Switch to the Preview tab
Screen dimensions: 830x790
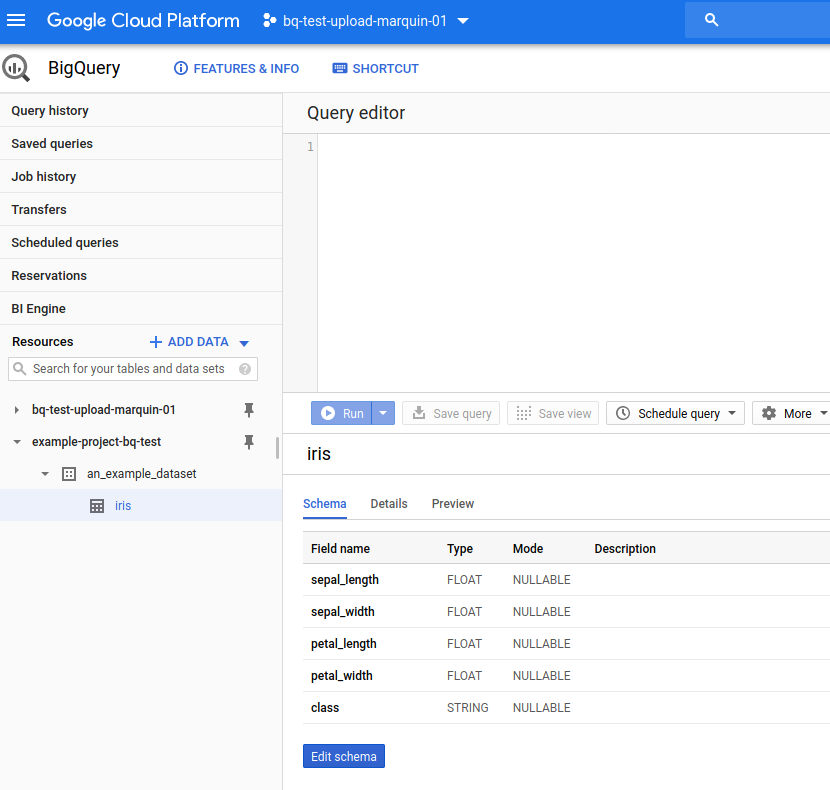click(x=453, y=504)
